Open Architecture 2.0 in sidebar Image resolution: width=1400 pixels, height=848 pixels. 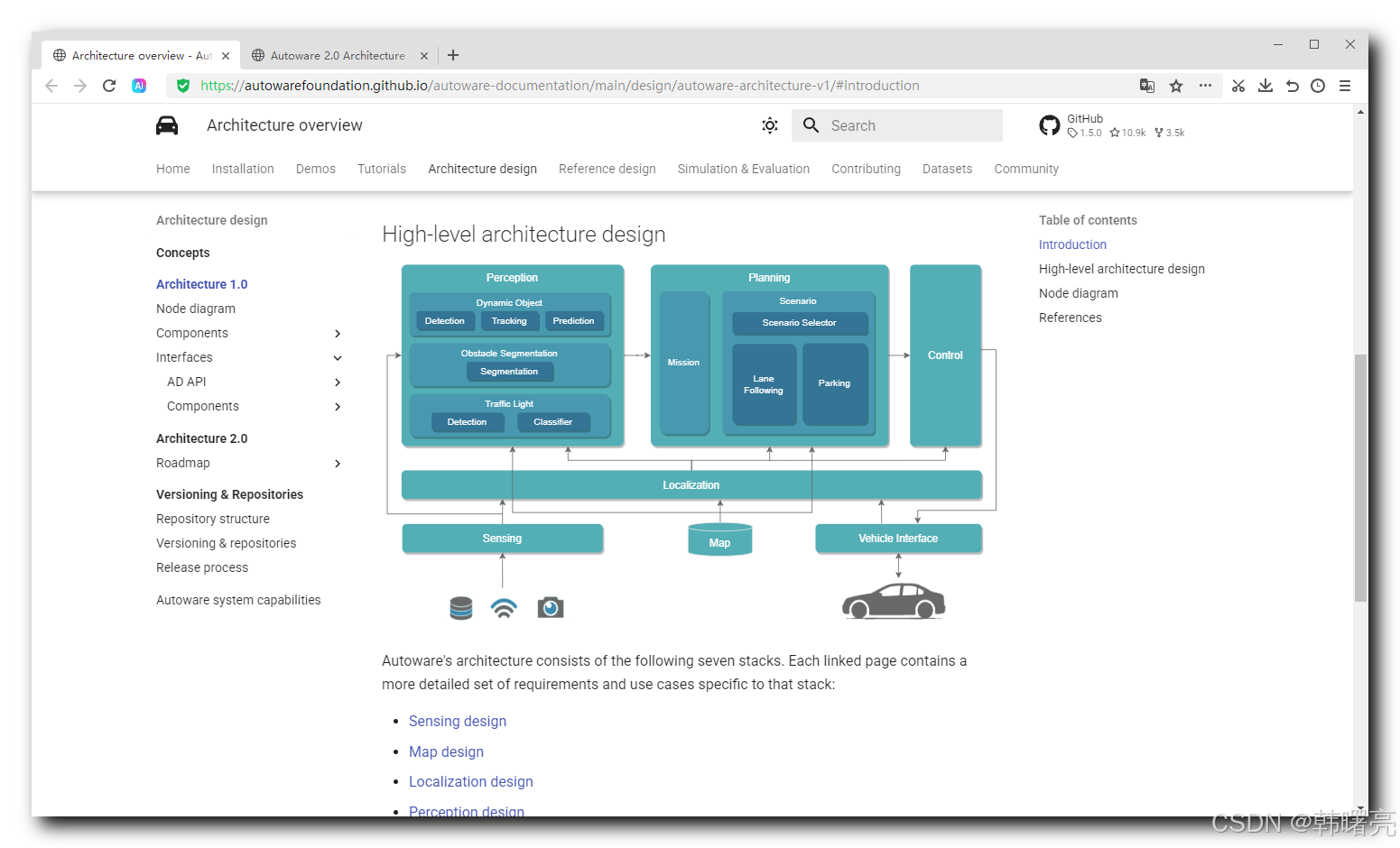pos(202,438)
